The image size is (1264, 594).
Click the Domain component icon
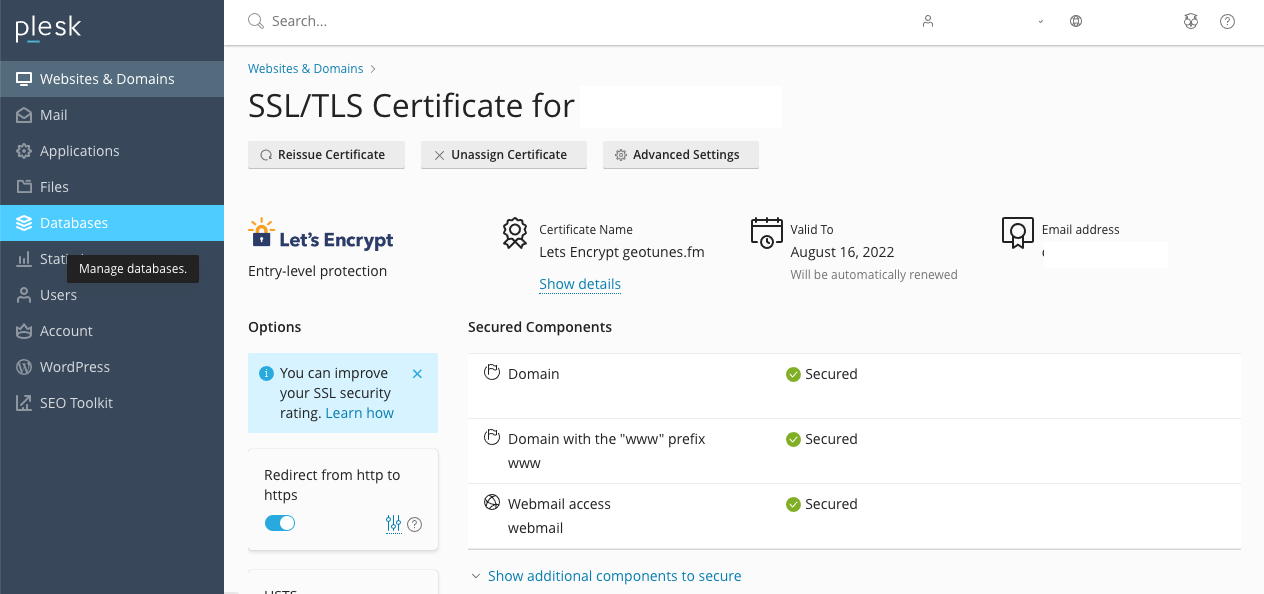pos(492,373)
